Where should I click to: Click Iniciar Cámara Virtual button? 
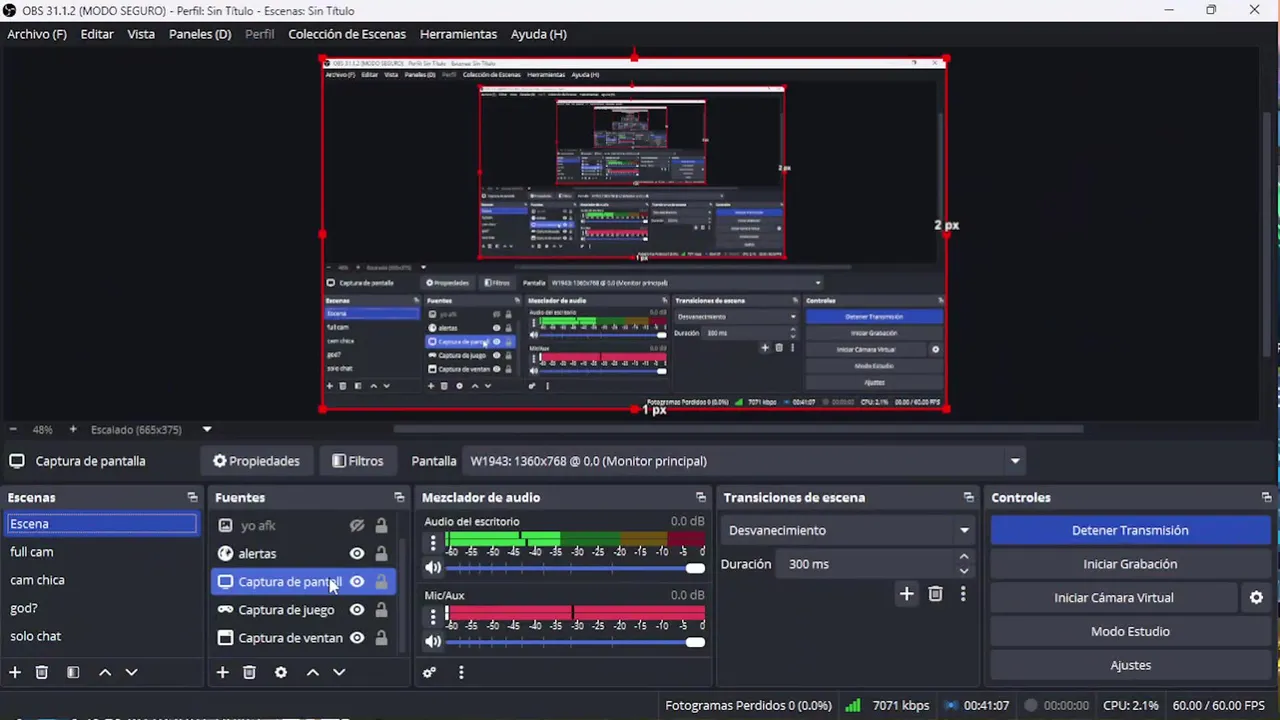pyautogui.click(x=1114, y=598)
